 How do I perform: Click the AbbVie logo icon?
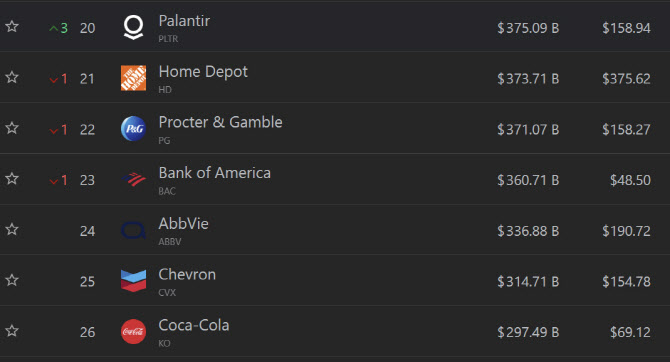point(133,230)
